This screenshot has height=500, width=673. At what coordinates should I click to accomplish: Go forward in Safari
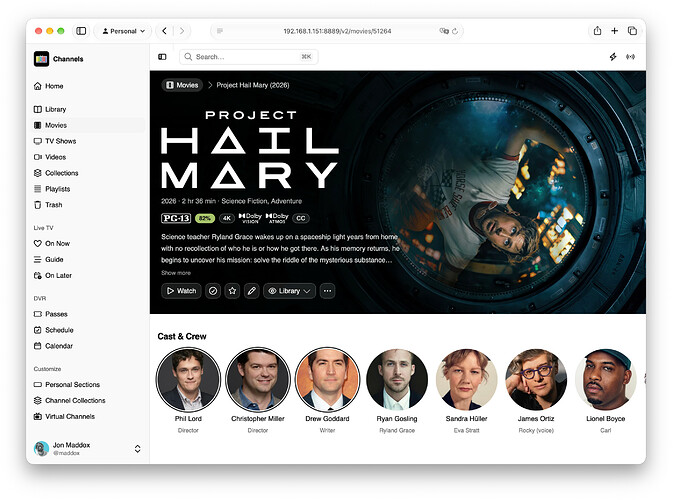pos(182,31)
